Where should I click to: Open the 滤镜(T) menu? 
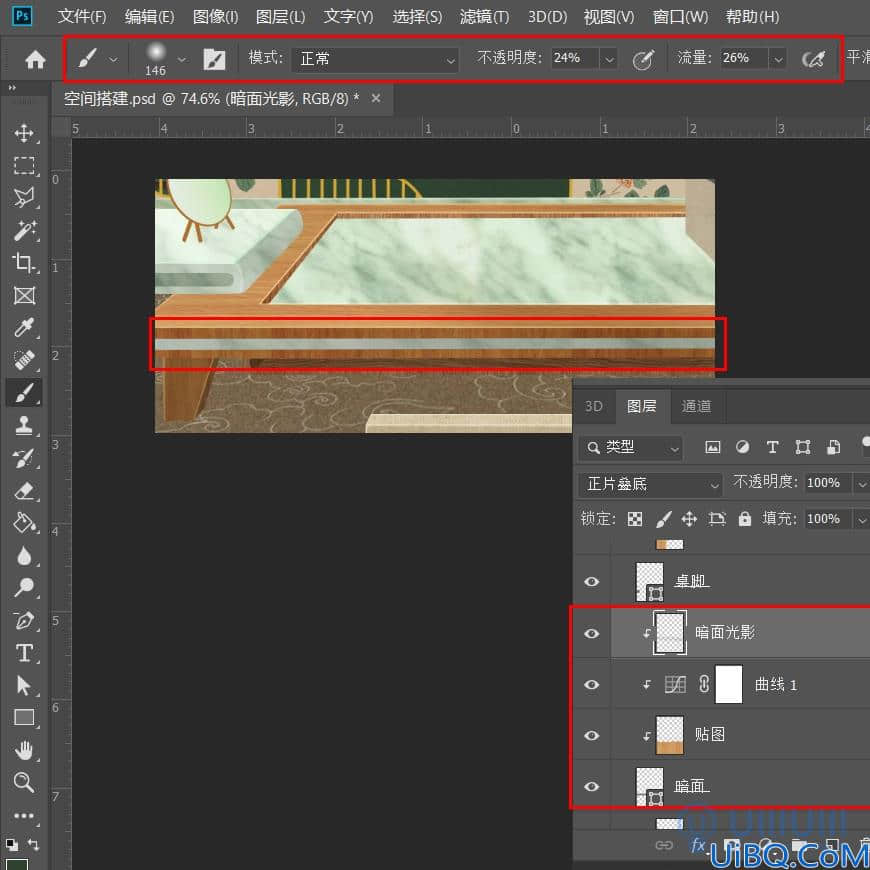(x=484, y=17)
